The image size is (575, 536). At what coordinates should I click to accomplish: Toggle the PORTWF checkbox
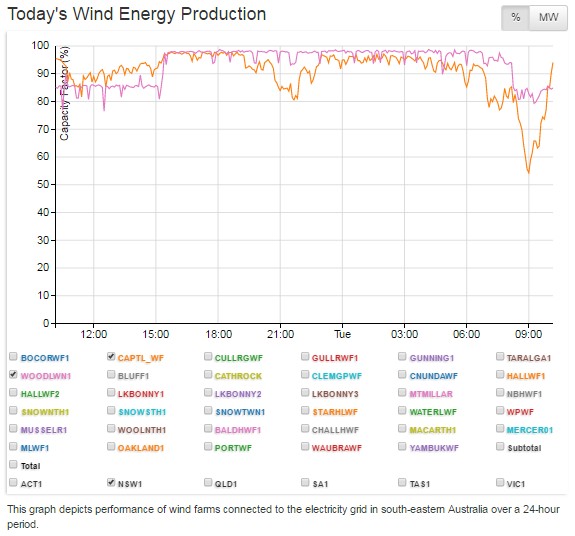[x=208, y=446]
